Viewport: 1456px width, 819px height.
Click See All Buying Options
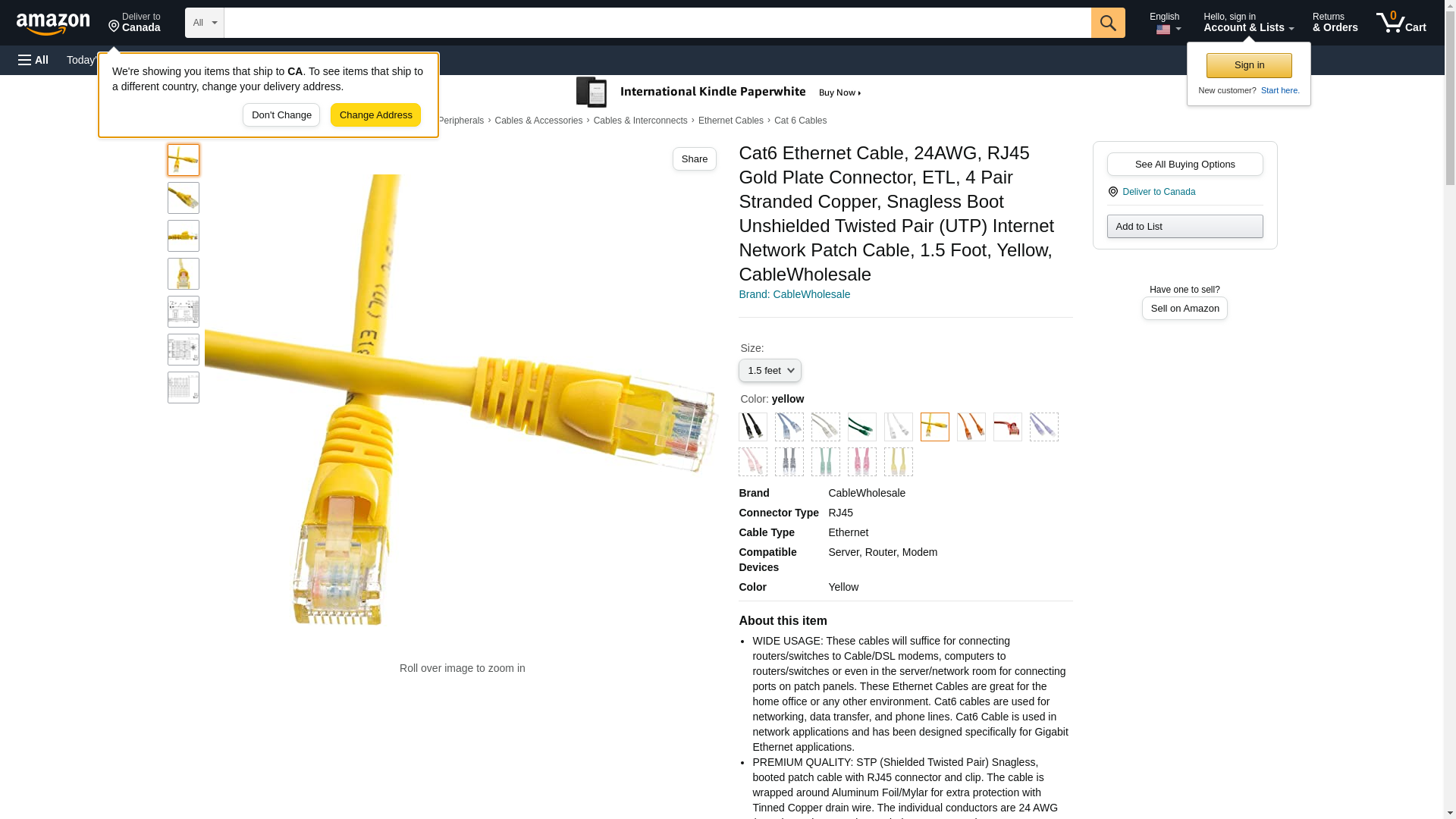pos(1185,165)
